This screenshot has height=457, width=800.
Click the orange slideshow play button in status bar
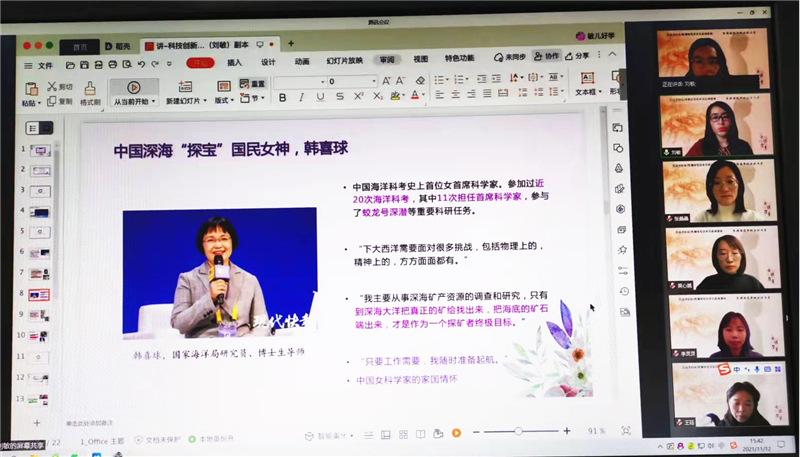coord(456,432)
